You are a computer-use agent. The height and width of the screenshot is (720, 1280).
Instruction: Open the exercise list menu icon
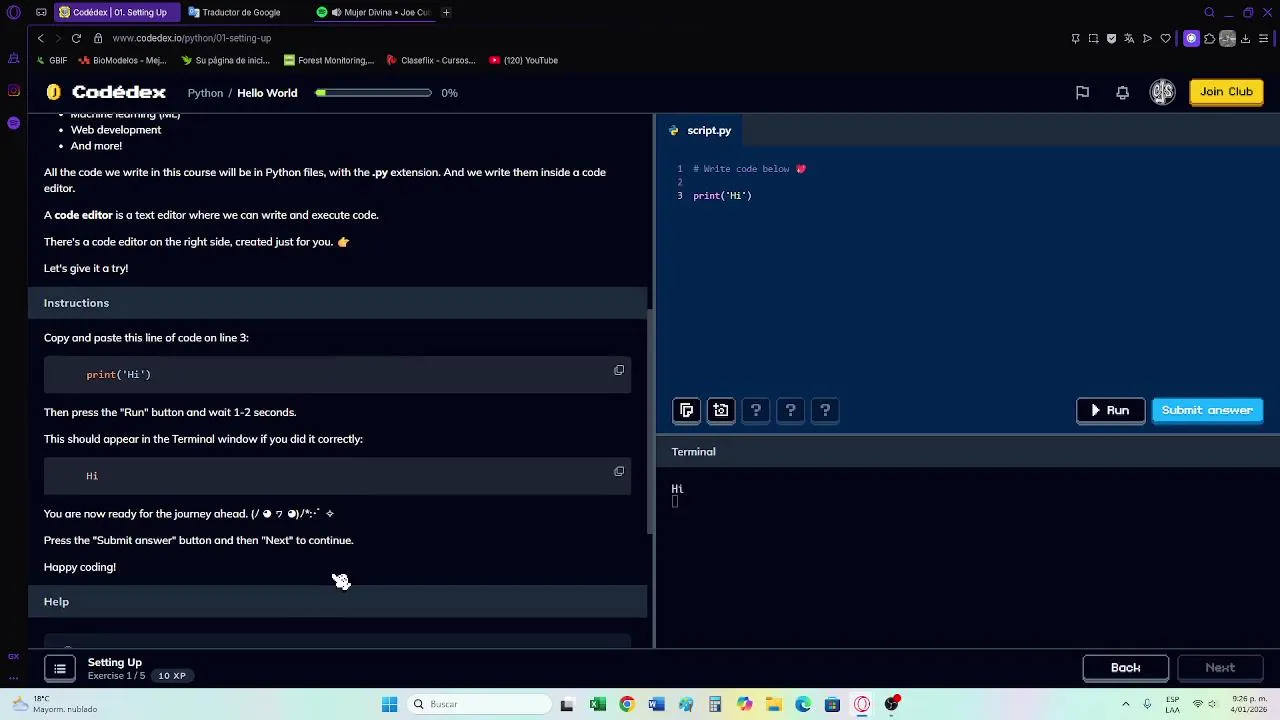60,668
